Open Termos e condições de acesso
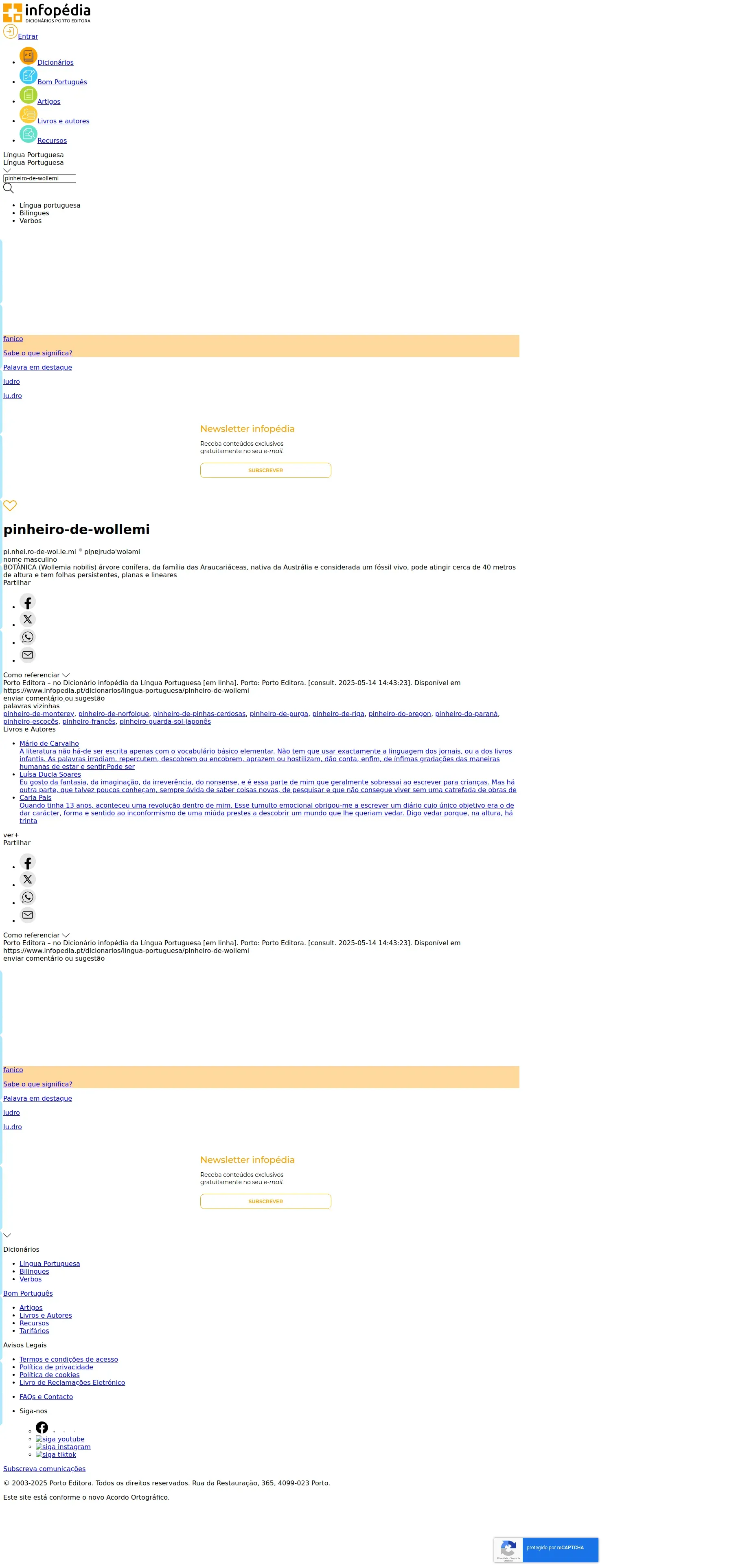736x1568 pixels. [69, 1359]
